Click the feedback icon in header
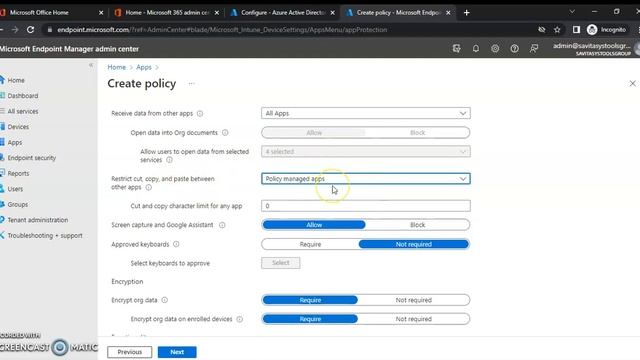The width and height of the screenshot is (640, 360). (534, 49)
